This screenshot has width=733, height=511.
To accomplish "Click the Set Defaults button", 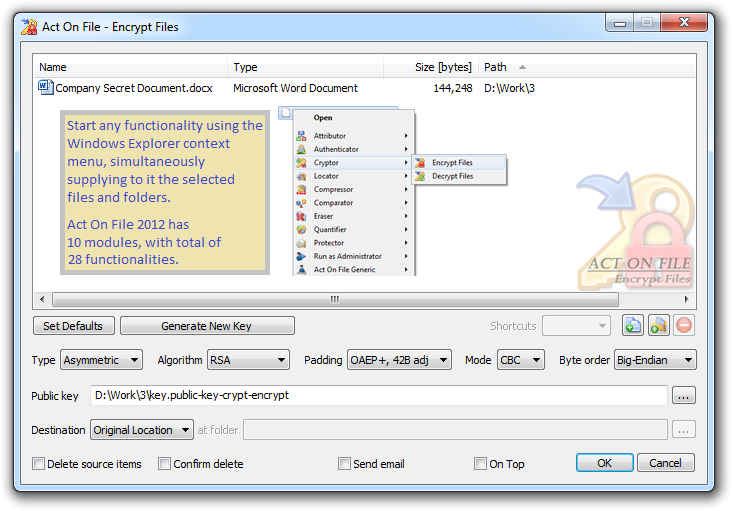I will pyautogui.click(x=73, y=326).
